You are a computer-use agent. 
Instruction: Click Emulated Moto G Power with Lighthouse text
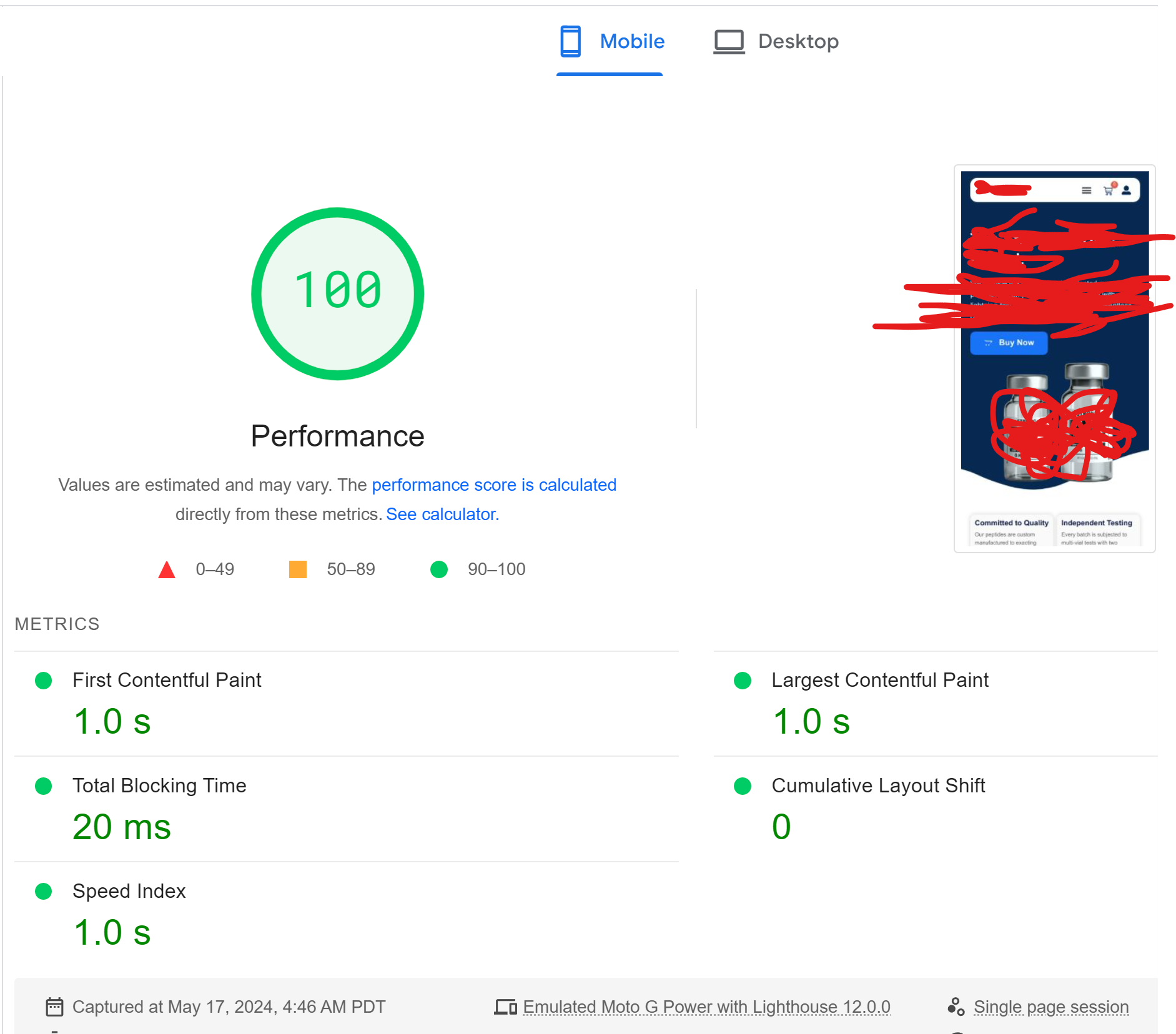tap(706, 1007)
